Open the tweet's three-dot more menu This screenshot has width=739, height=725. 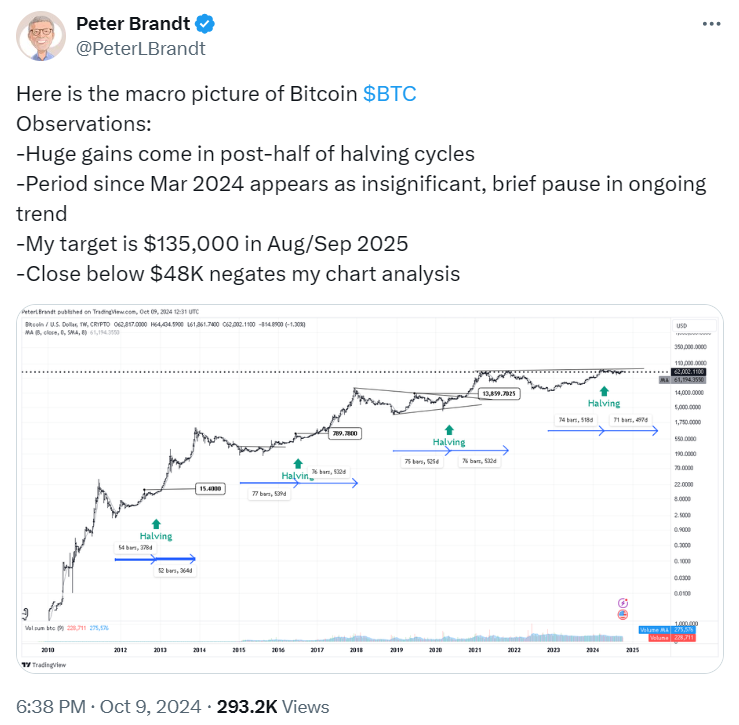coord(711,24)
